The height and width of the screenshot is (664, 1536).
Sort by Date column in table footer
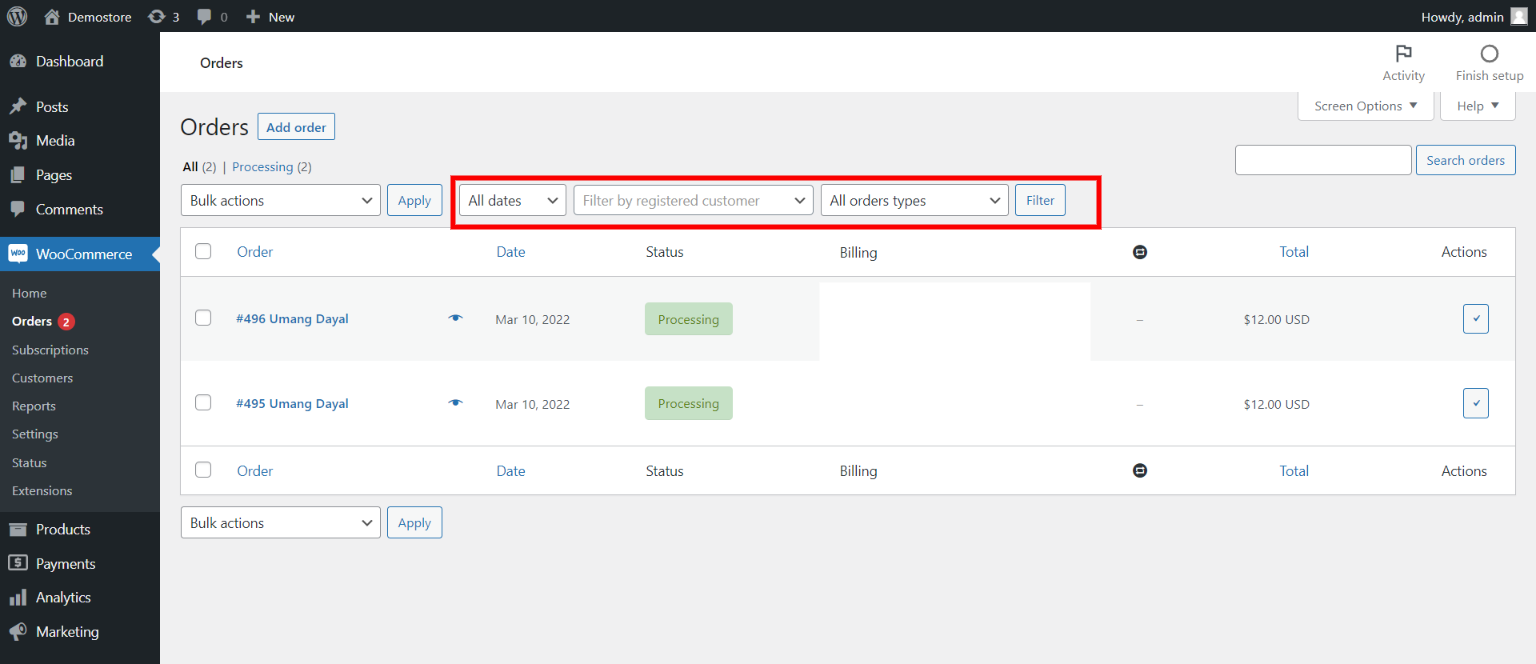(510, 471)
